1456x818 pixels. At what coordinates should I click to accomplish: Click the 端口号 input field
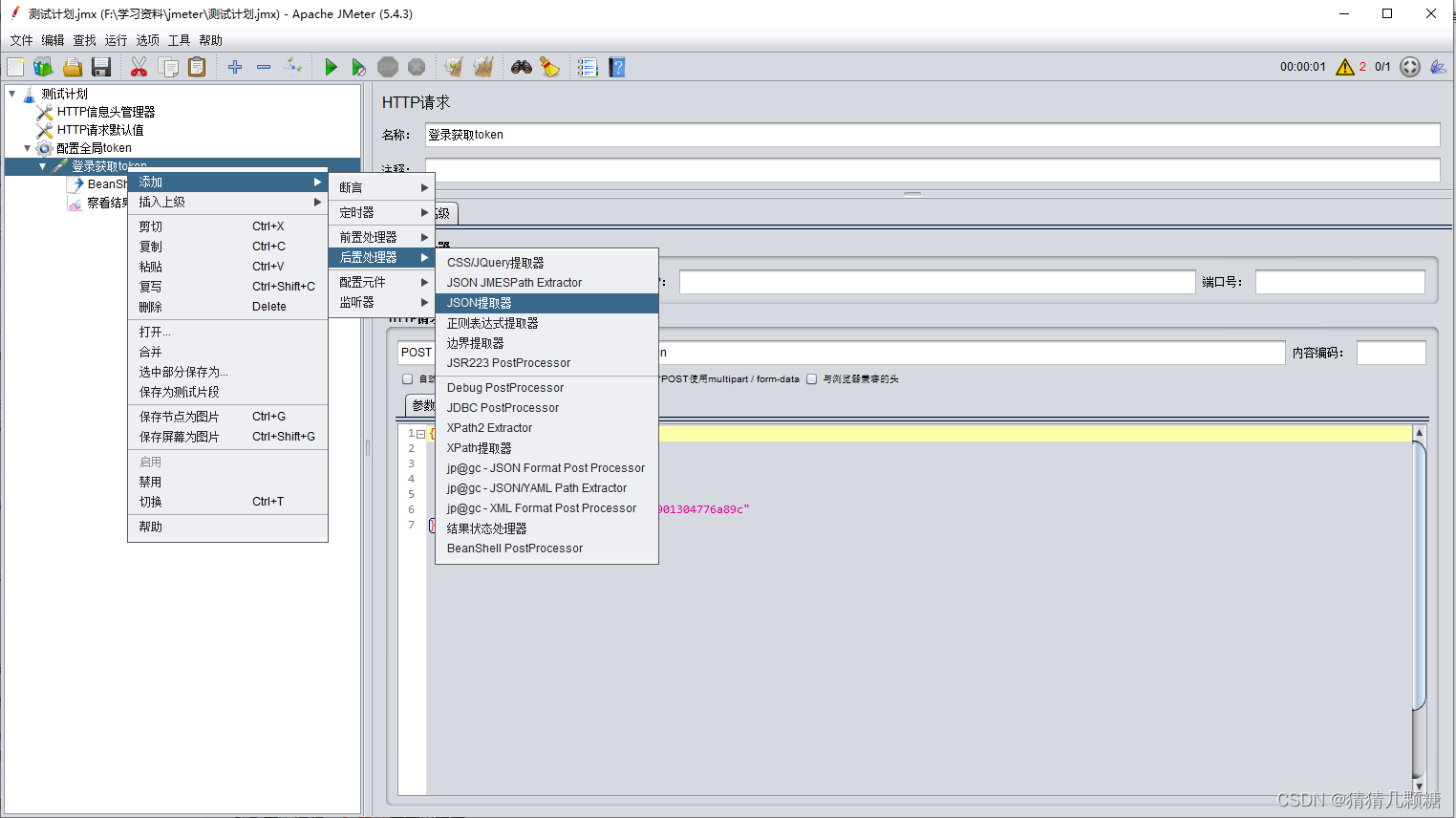1339,282
